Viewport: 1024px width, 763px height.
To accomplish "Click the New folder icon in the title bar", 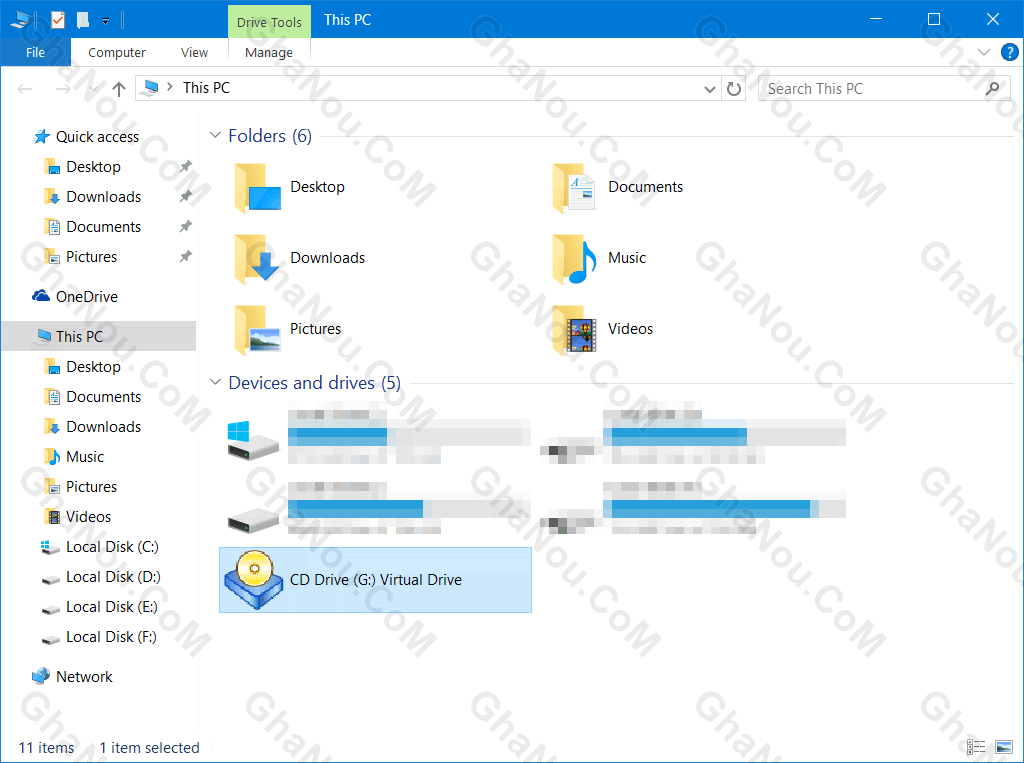I will [83, 20].
